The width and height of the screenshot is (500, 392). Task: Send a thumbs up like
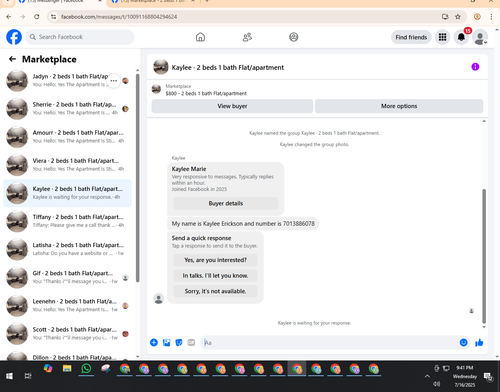(x=479, y=343)
